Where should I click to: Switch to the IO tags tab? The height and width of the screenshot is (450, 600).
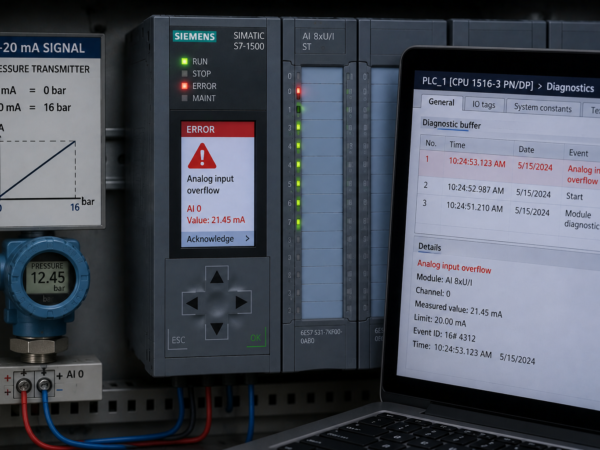coord(484,104)
